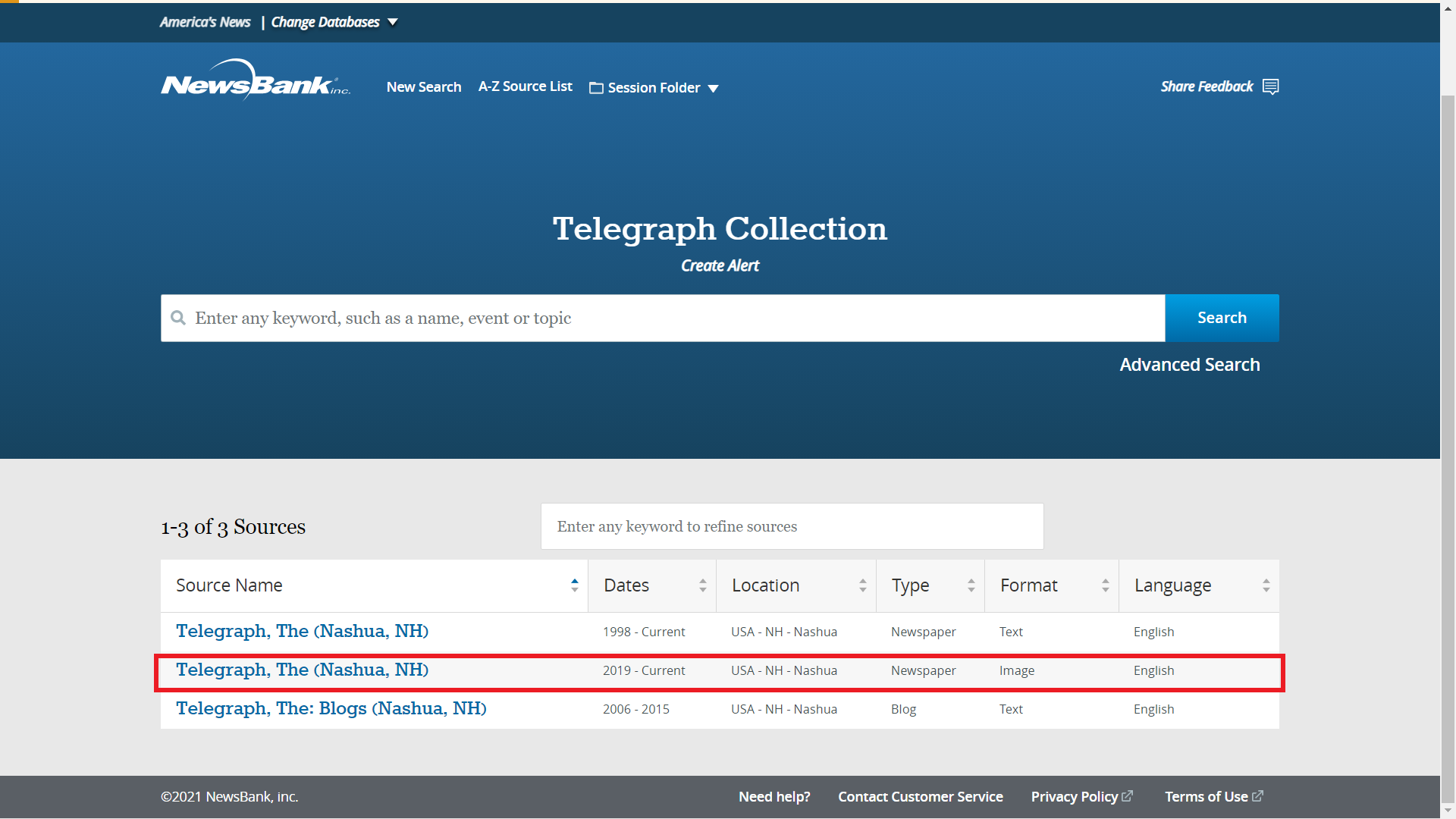Click the blue Search button
Screen dimensions: 1456x819
pyautogui.click(x=1222, y=318)
